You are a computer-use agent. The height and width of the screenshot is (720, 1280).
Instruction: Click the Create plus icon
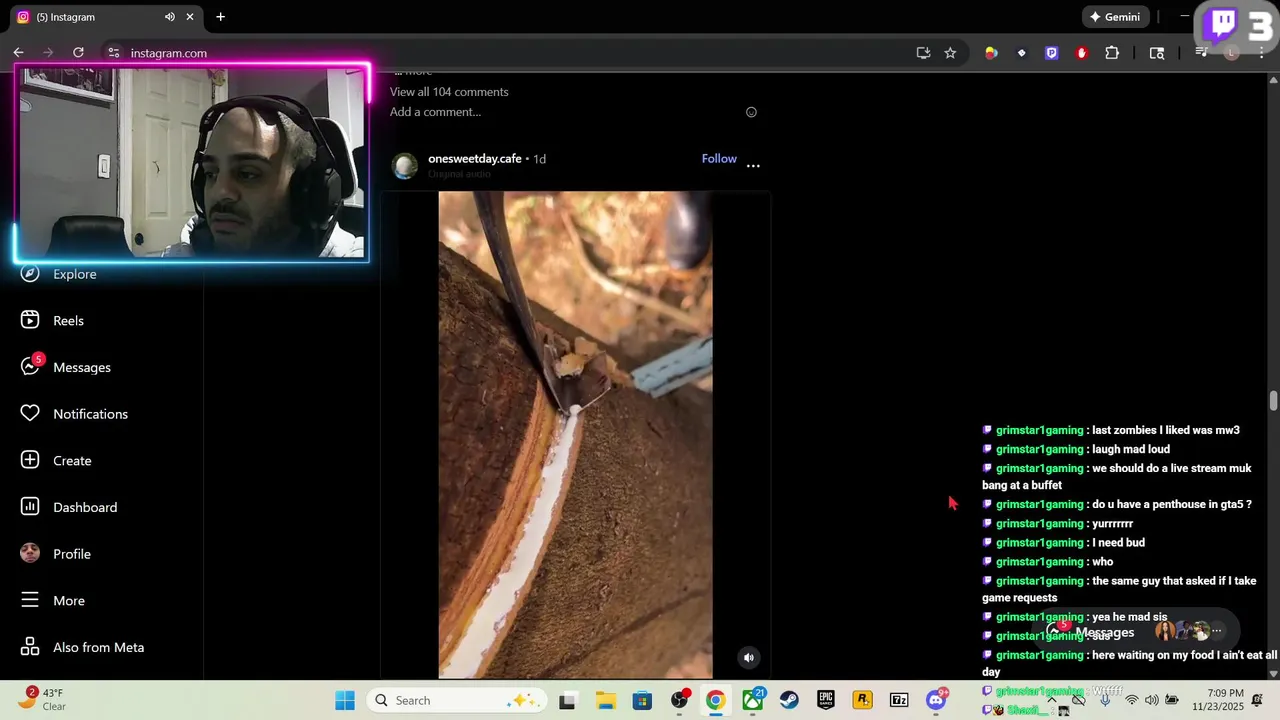click(x=30, y=460)
